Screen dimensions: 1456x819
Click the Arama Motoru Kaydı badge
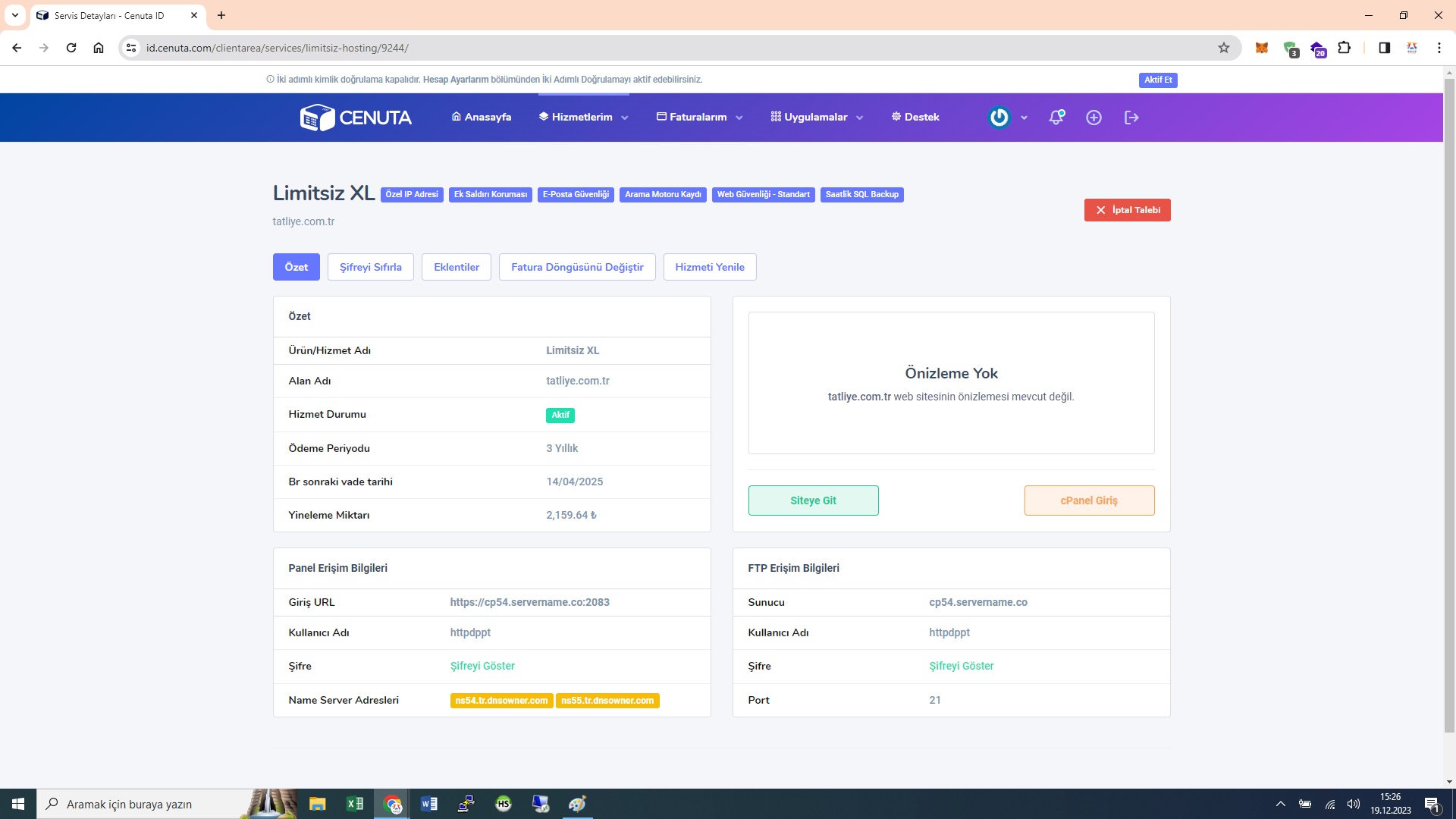click(x=663, y=195)
